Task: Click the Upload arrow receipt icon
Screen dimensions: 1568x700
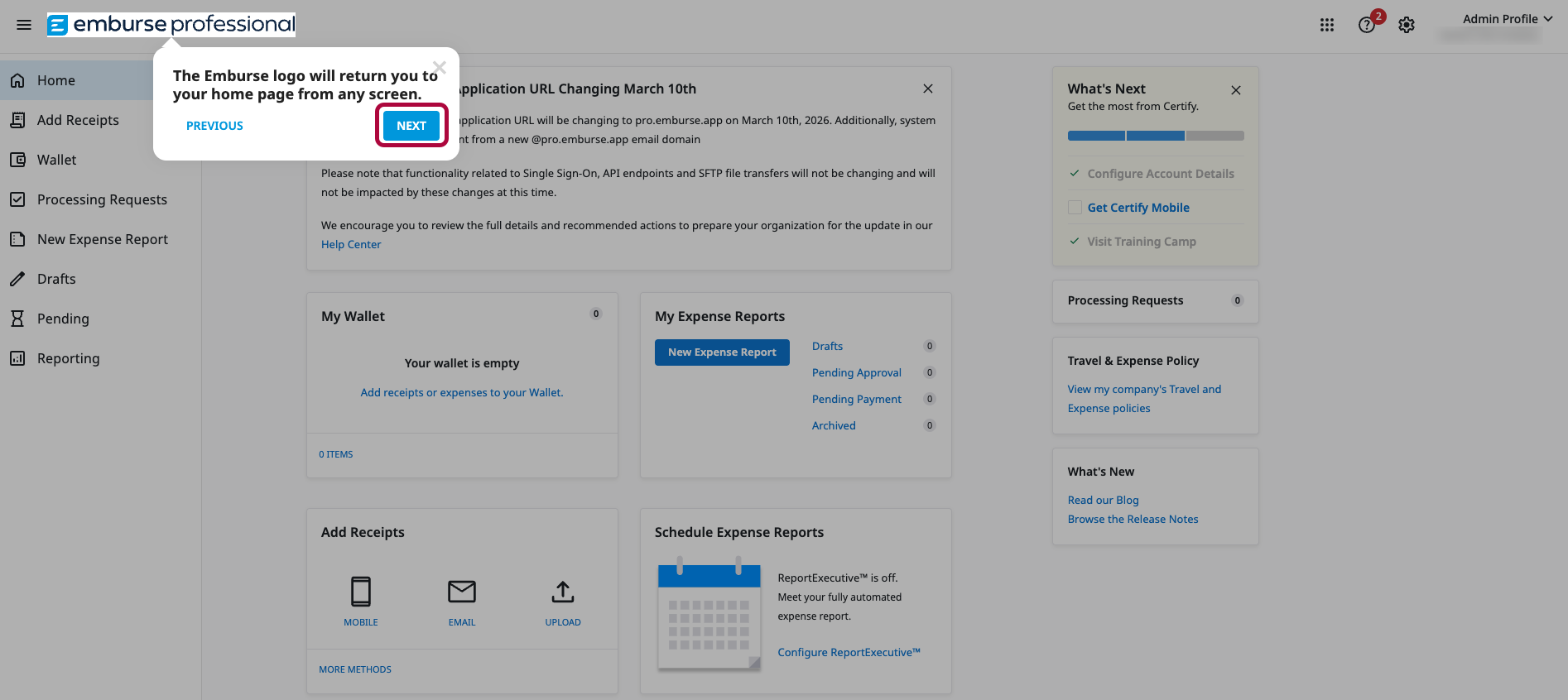Action: tap(563, 592)
